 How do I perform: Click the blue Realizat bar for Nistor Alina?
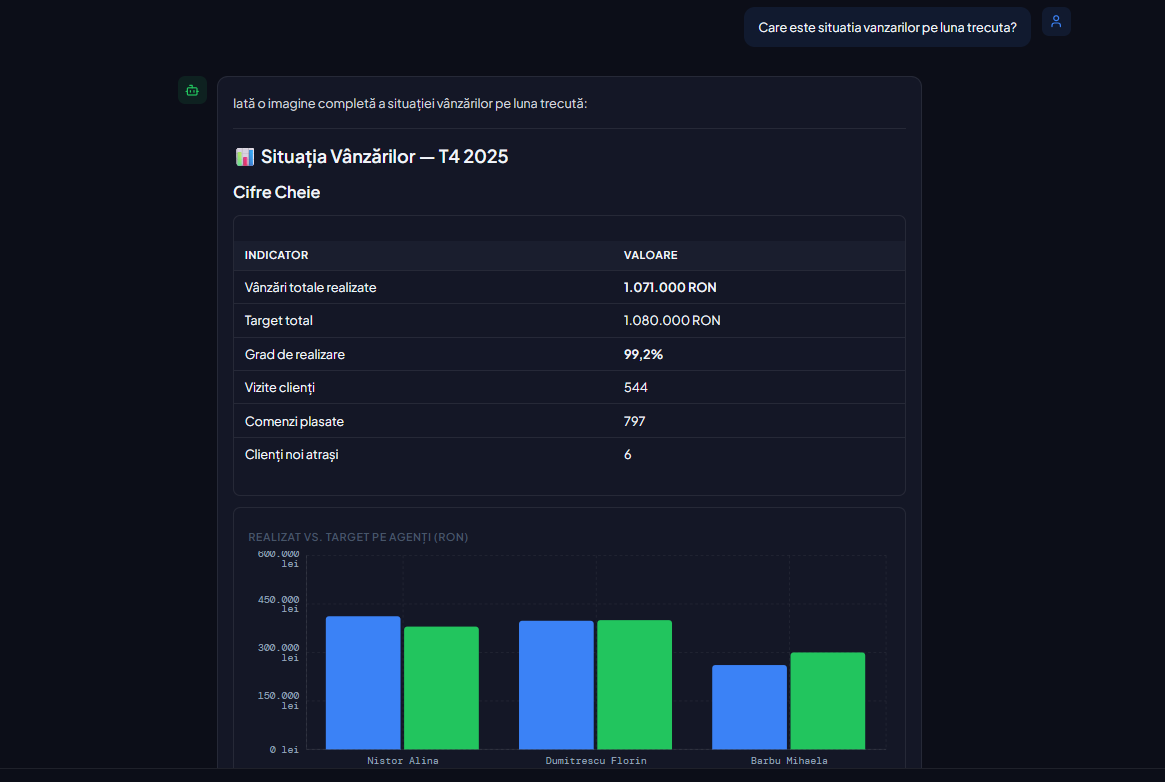coord(363,680)
